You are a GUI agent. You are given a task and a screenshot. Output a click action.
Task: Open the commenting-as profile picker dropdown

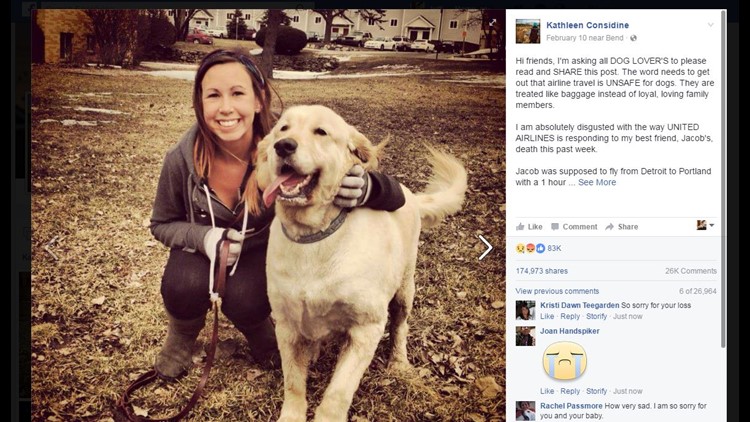pos(706,225)
